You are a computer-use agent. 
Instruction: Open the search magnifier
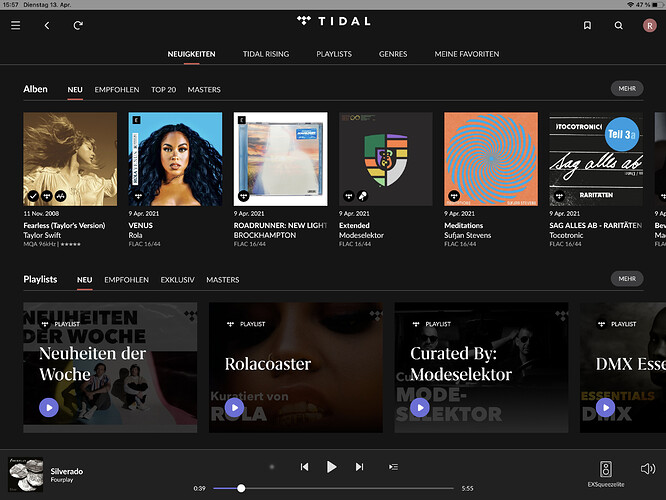pyautogui.click(x=618, y=25)
